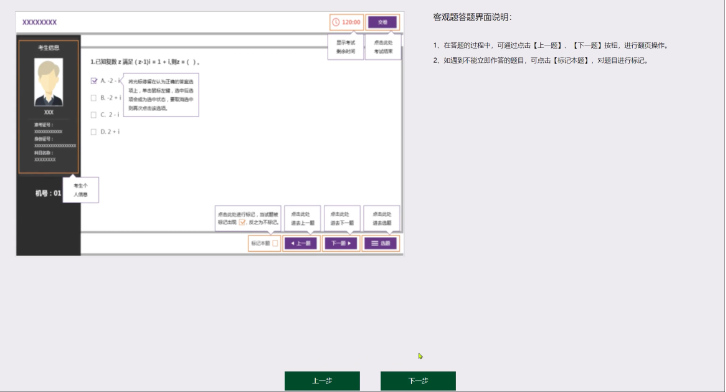
Task: Click the purple 上一题 previous question button
Action: point(301,243)
